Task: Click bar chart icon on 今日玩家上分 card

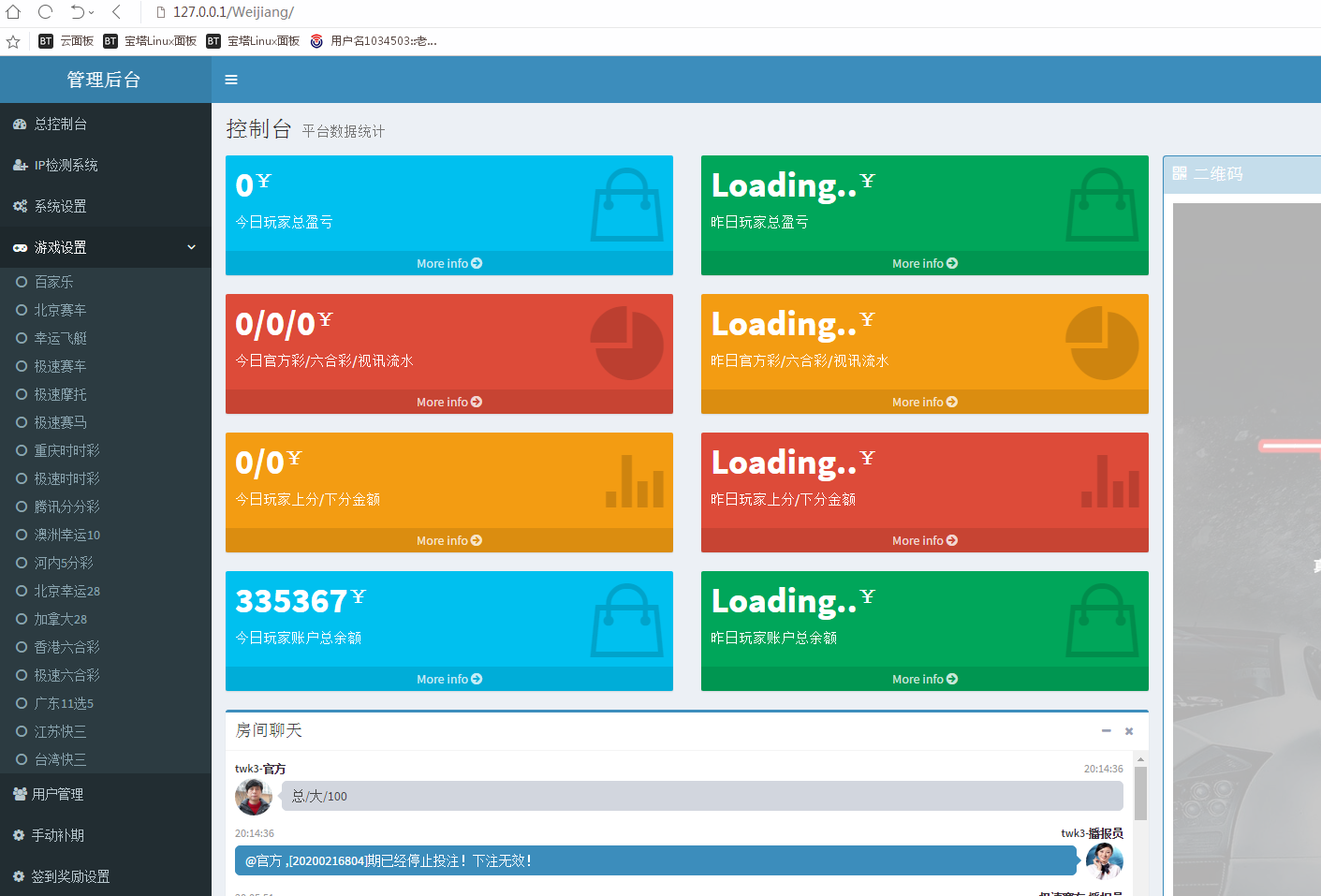Action: coord(634,481)
